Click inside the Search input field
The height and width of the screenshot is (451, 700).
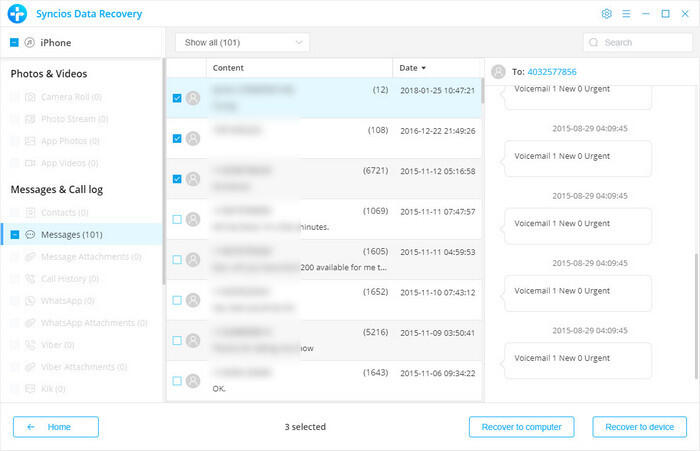point(640,43)
